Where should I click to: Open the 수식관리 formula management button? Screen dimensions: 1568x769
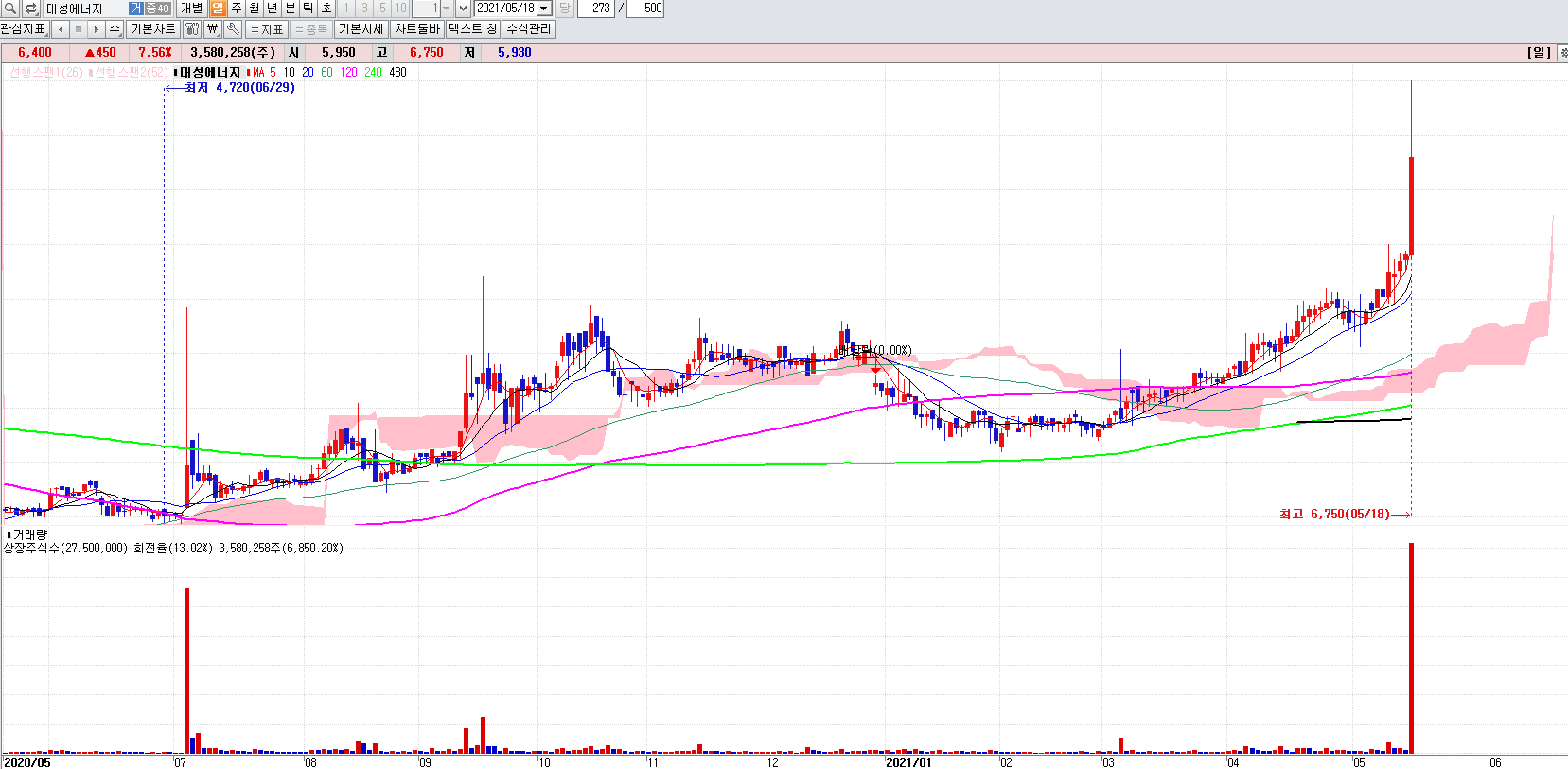[x=528, y=29]
